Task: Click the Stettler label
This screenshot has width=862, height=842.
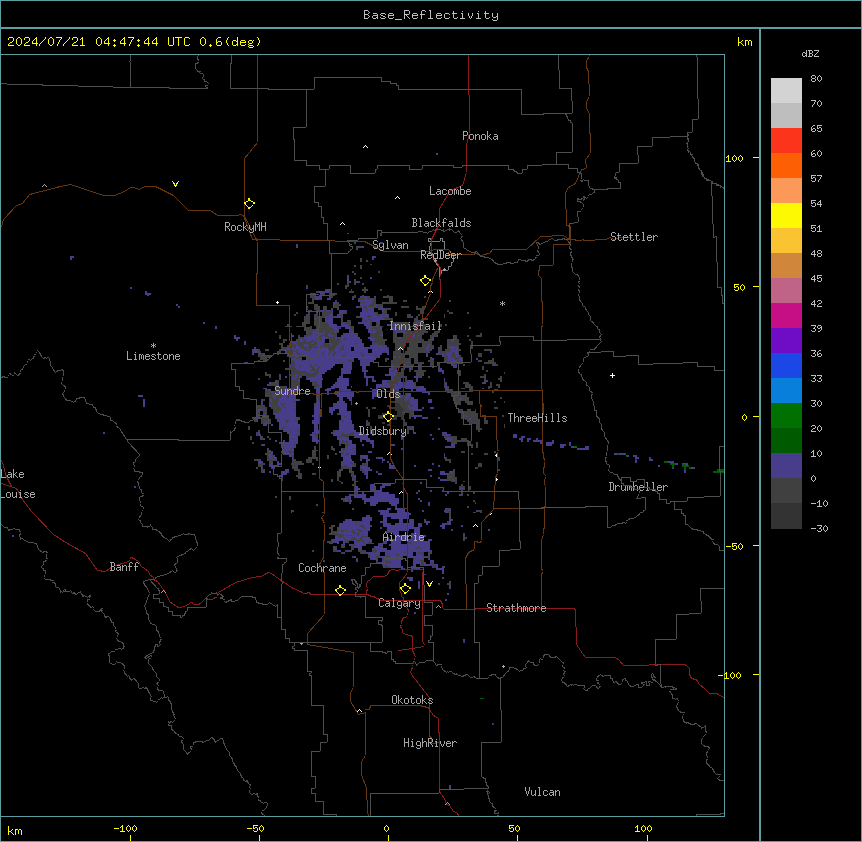Action: tap(633, 237)
